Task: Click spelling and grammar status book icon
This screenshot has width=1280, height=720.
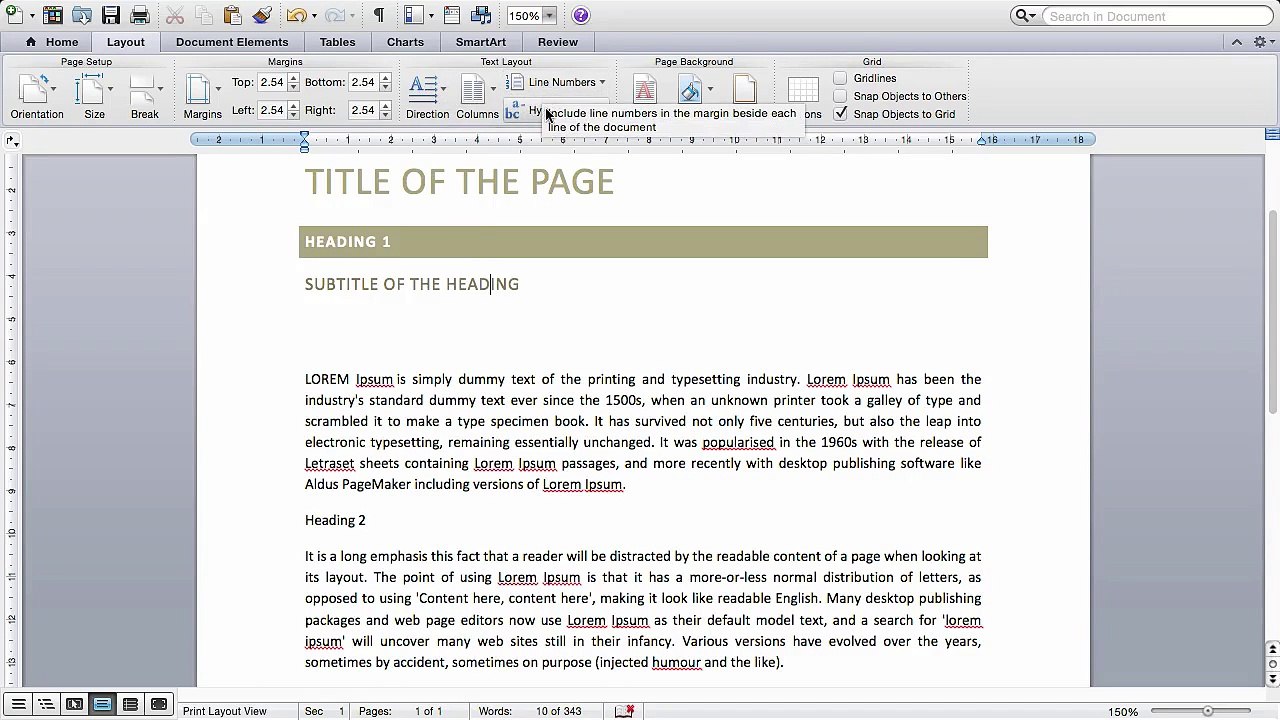Action: click(x=625, y=711)
